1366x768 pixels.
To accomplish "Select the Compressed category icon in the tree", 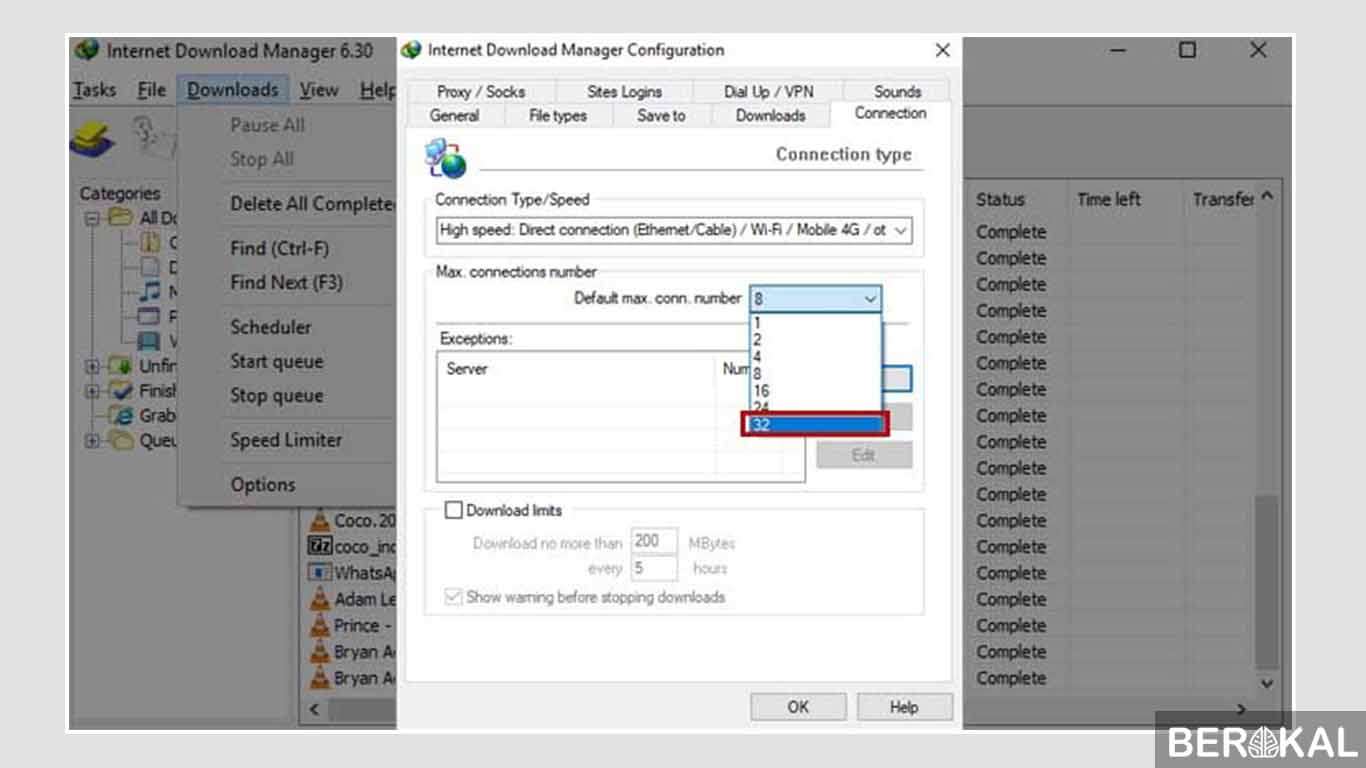I will [149, 242].
